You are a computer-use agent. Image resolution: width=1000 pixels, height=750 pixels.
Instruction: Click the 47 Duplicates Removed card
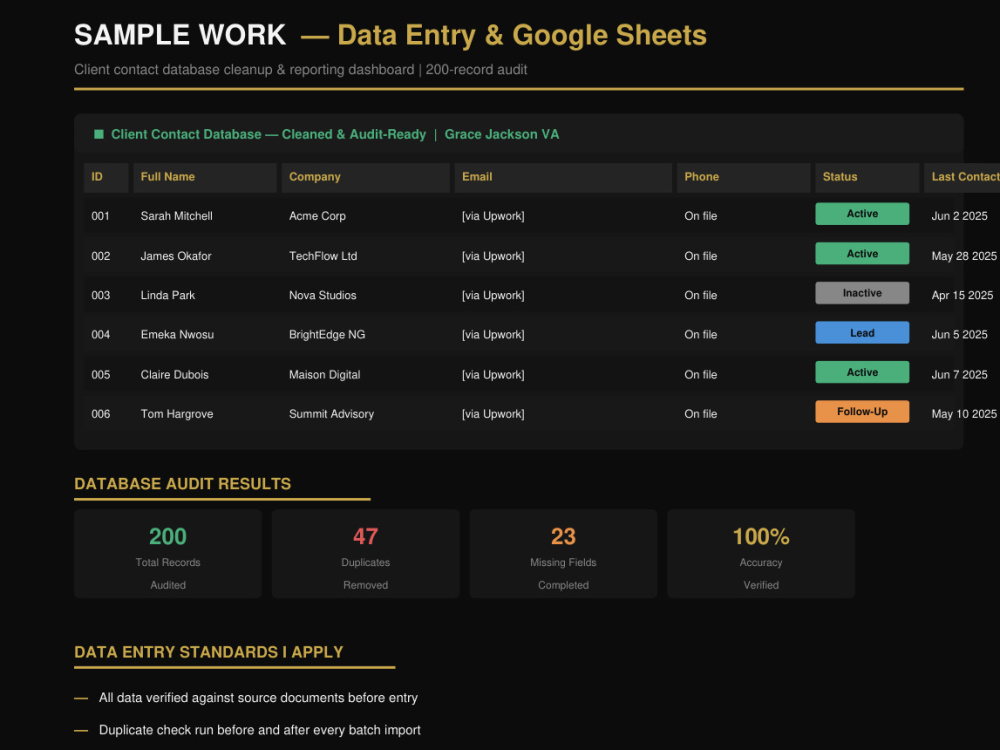pos(365,554)
